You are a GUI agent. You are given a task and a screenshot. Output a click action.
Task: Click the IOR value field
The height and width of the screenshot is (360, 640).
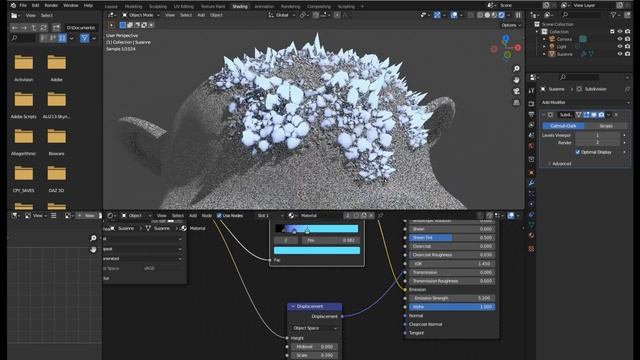coord(452,264)
